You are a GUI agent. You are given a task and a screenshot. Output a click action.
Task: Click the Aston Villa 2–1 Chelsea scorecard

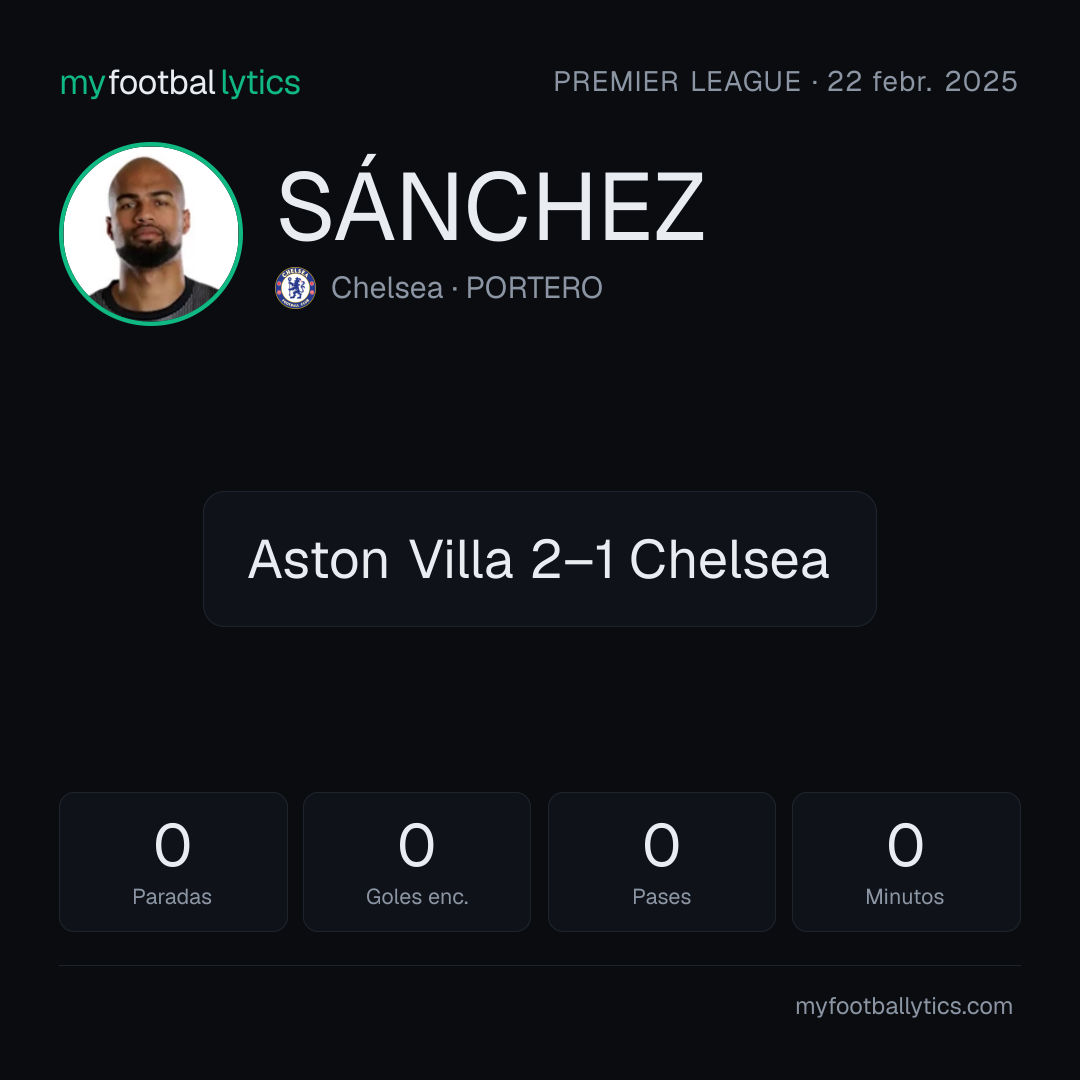(x=539, y=559)
